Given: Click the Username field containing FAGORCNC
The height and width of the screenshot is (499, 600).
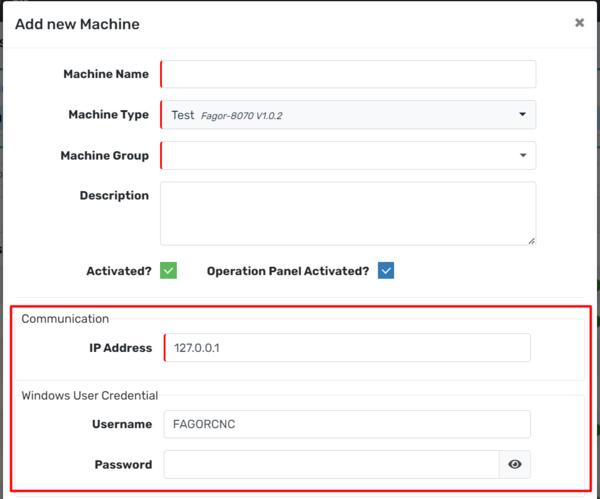Looking at the screenshot, I should [346, 424].
